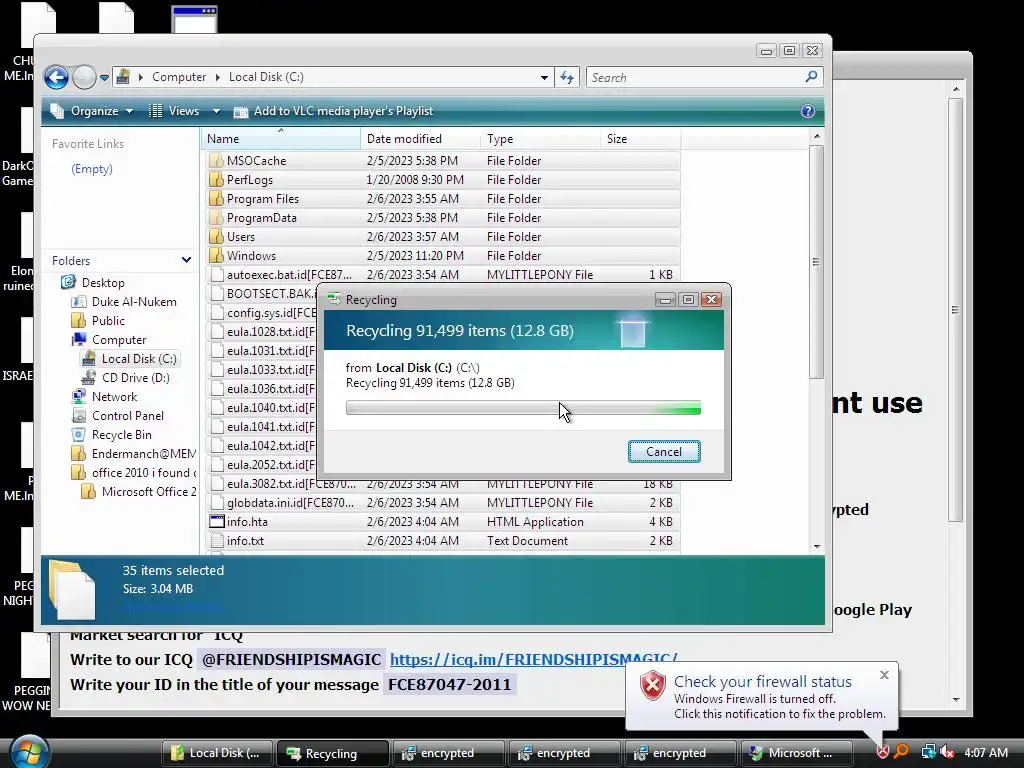Viewport: 1024px width, 768px height.
Task: Click the Computer breadcrumb in address bar
Action: click(179, 77)
